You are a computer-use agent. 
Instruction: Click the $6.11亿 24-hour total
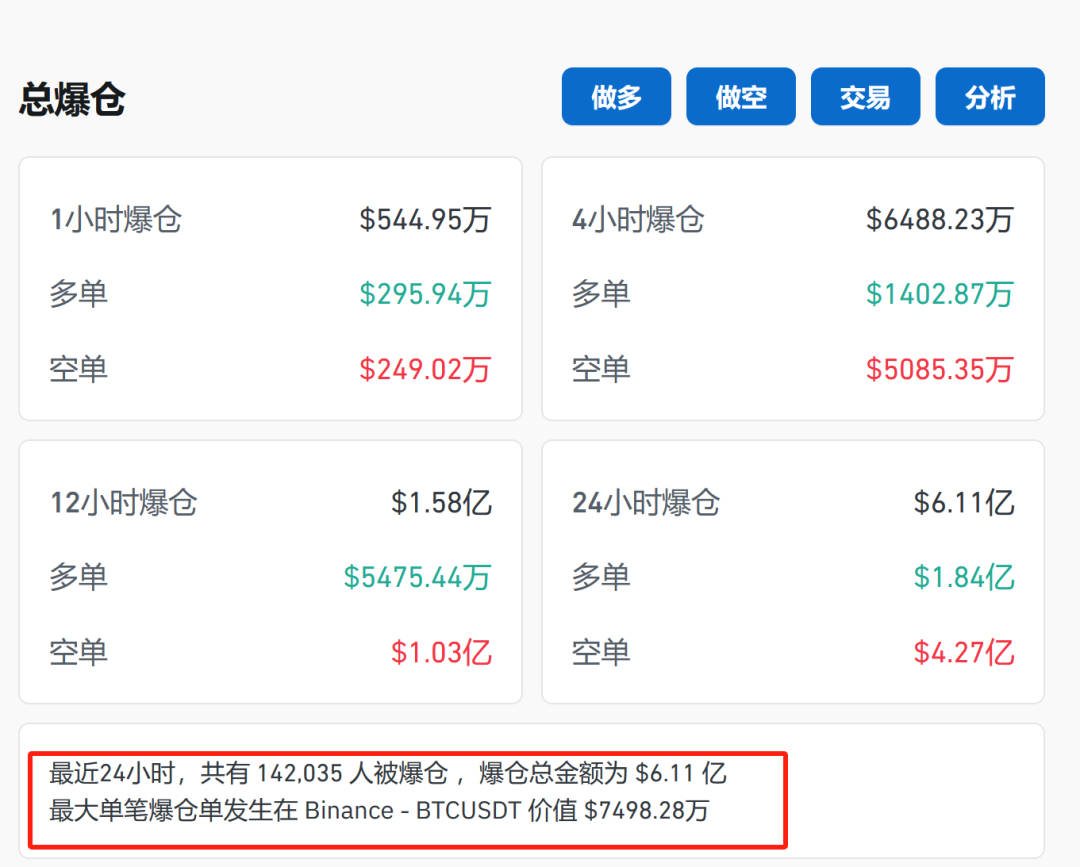[965, 503]
